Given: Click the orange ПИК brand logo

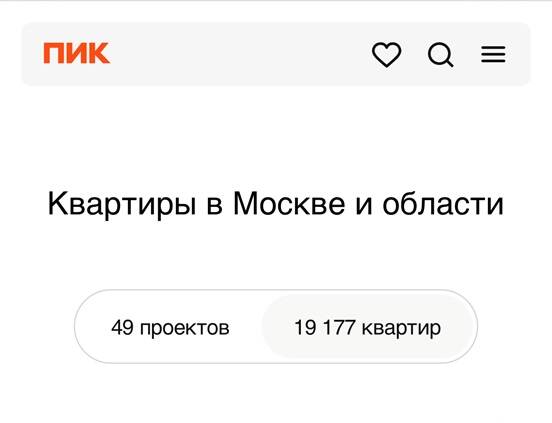Looking at the screenshot, I should (x=76, y=53).
